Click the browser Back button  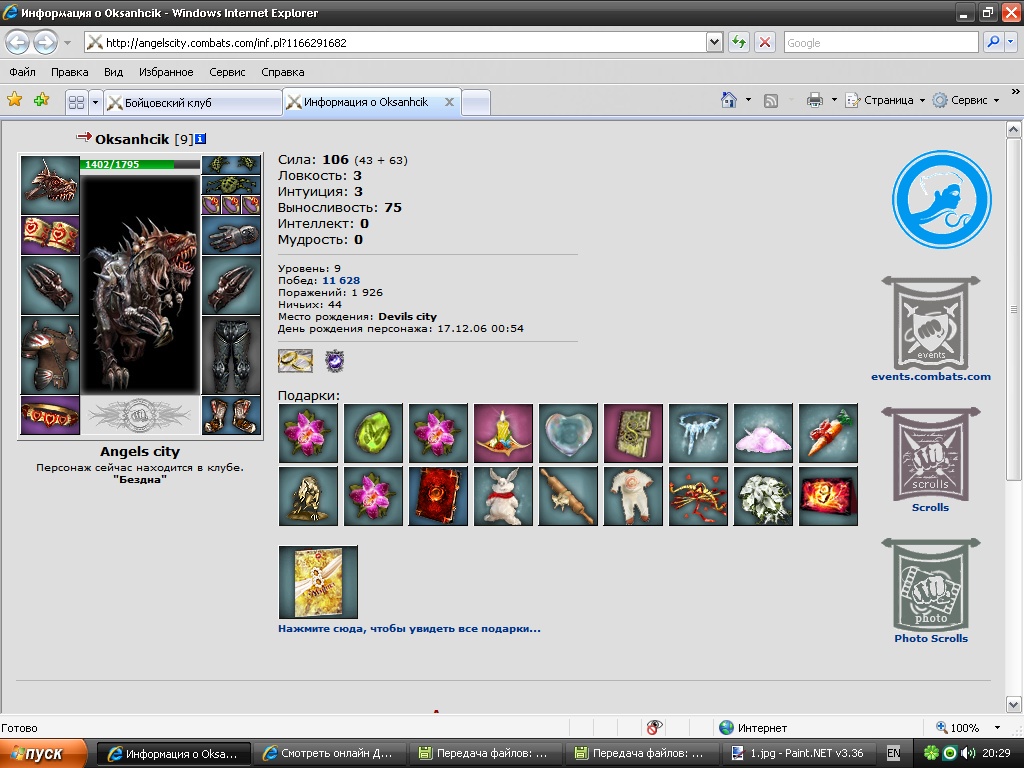click(18, 43)
